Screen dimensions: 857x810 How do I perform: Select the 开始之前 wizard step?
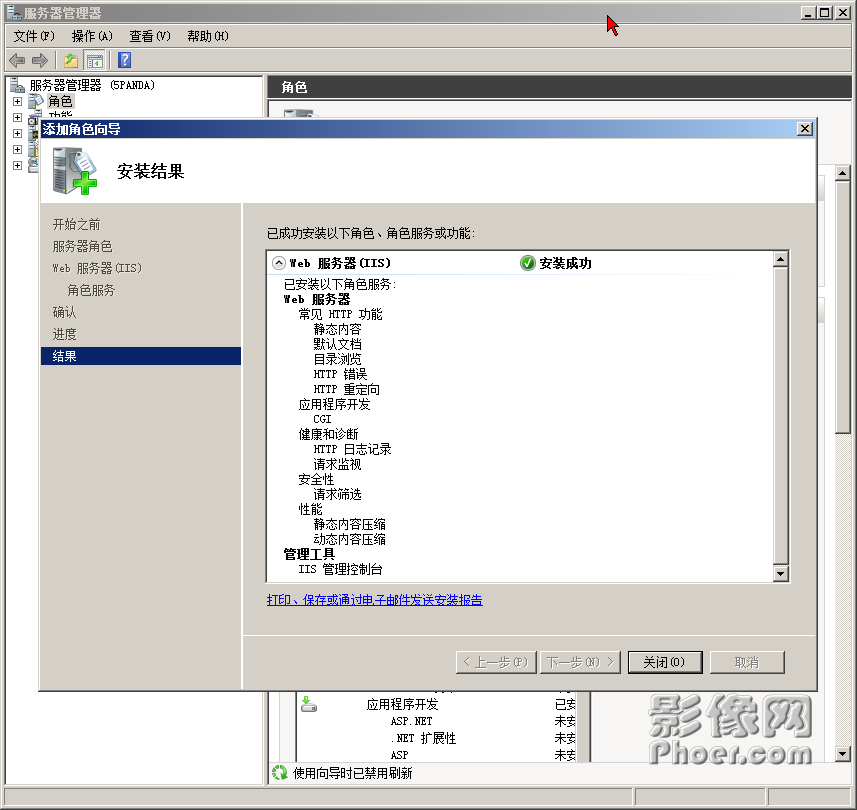point(77,224)
